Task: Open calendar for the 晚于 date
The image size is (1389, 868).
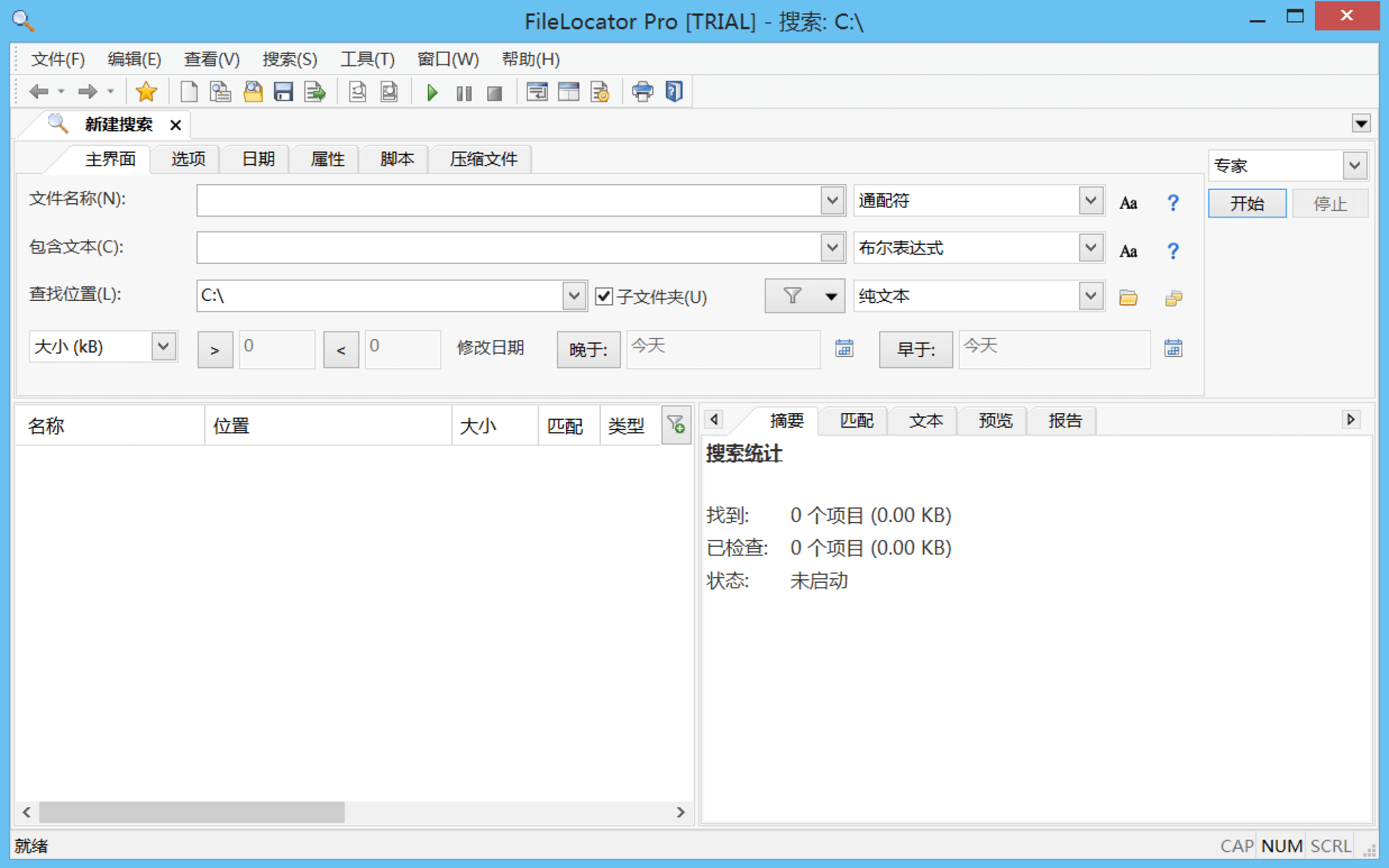Action: click(x=844, y=348)
